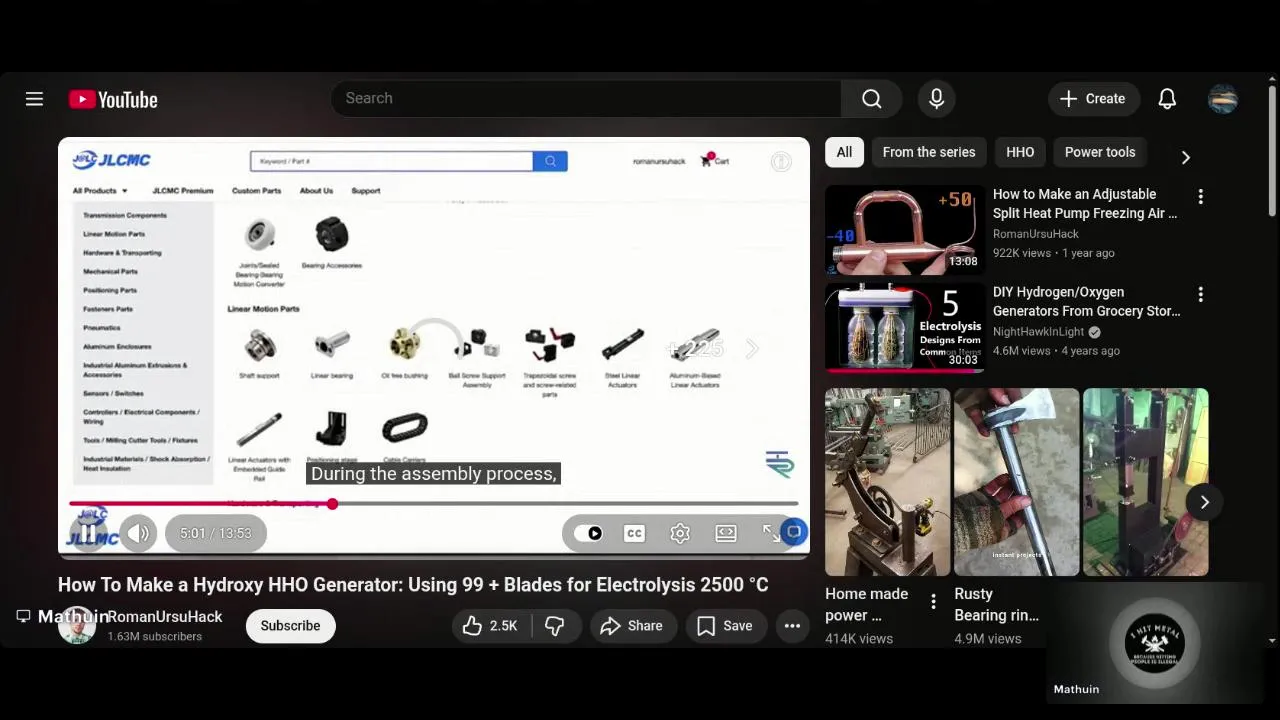Open the DIY Hydrogen/Oxygen Generators video title
1280x720 pixels.
click(1086, 301)
